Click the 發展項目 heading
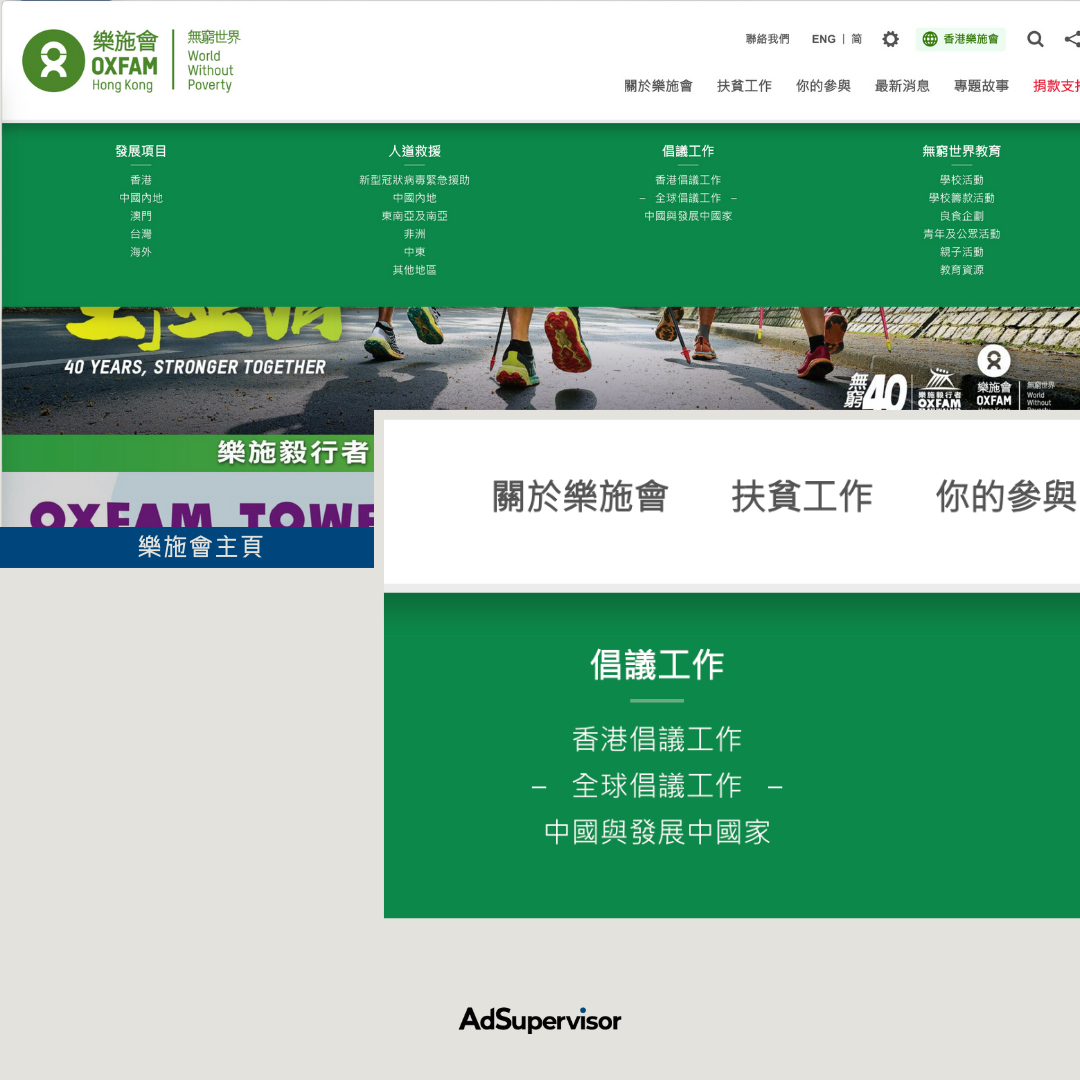 click(x=141, y=151)
